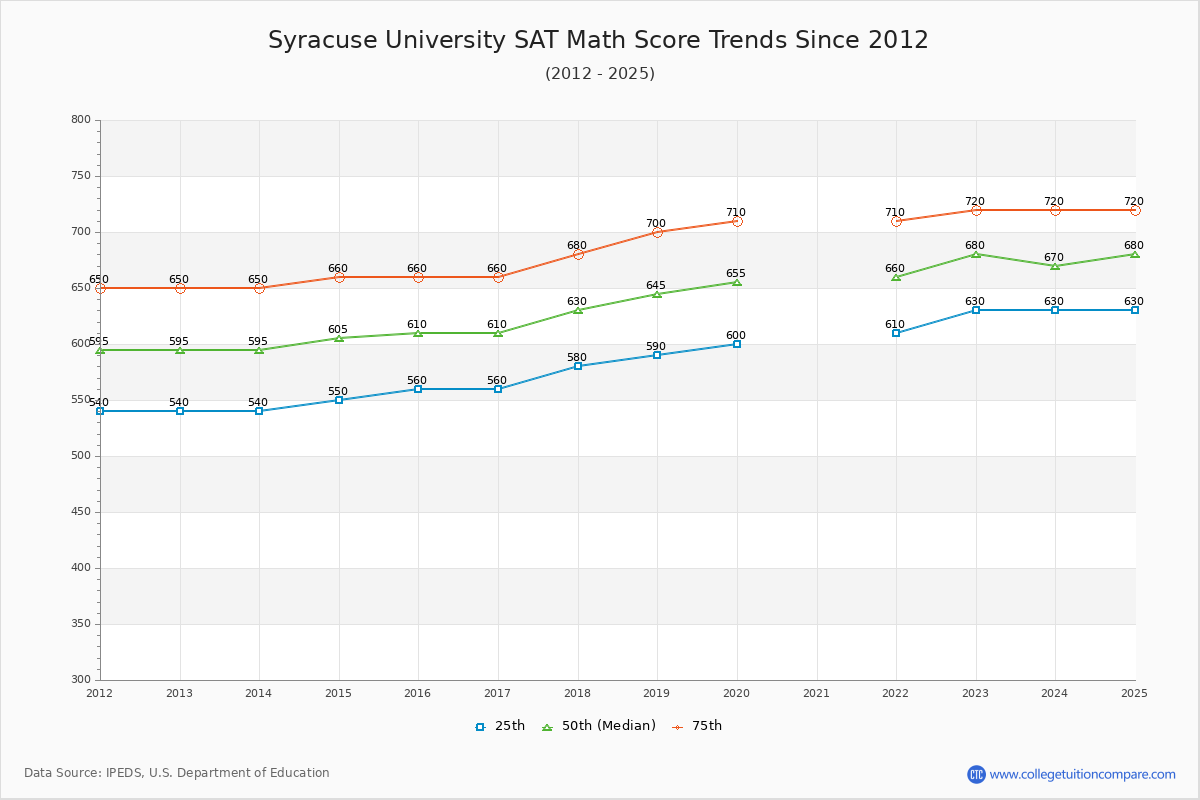Click the subtitle (2012 - 2025)
1200x800 pixels.
click(600, 73)
